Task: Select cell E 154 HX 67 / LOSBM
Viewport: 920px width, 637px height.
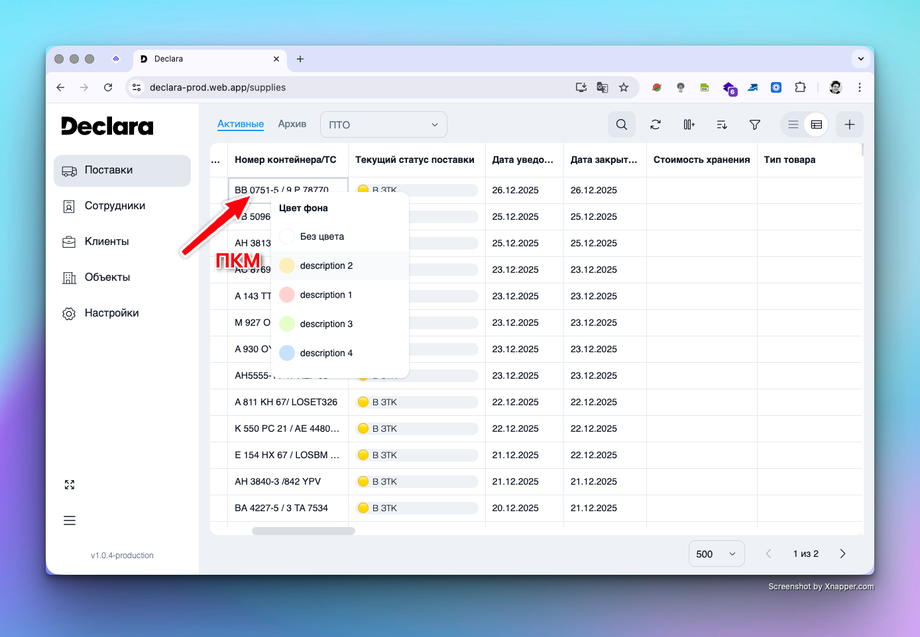Action: (288, 455)
